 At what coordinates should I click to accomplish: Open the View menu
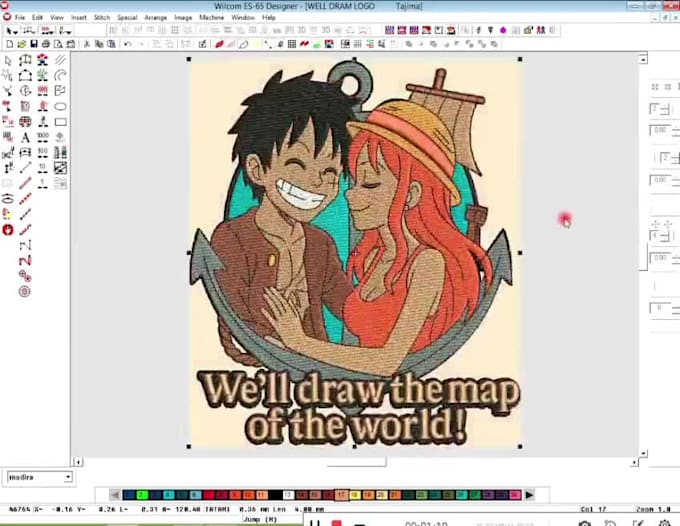[57, 18]
